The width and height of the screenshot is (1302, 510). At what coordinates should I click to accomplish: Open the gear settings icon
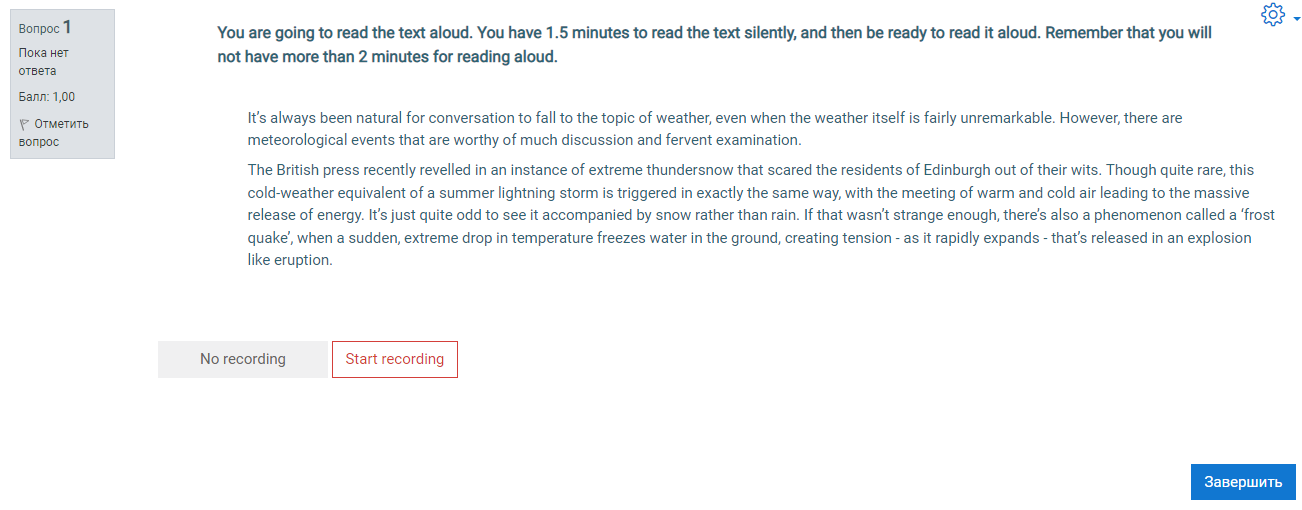(1272, 15)
